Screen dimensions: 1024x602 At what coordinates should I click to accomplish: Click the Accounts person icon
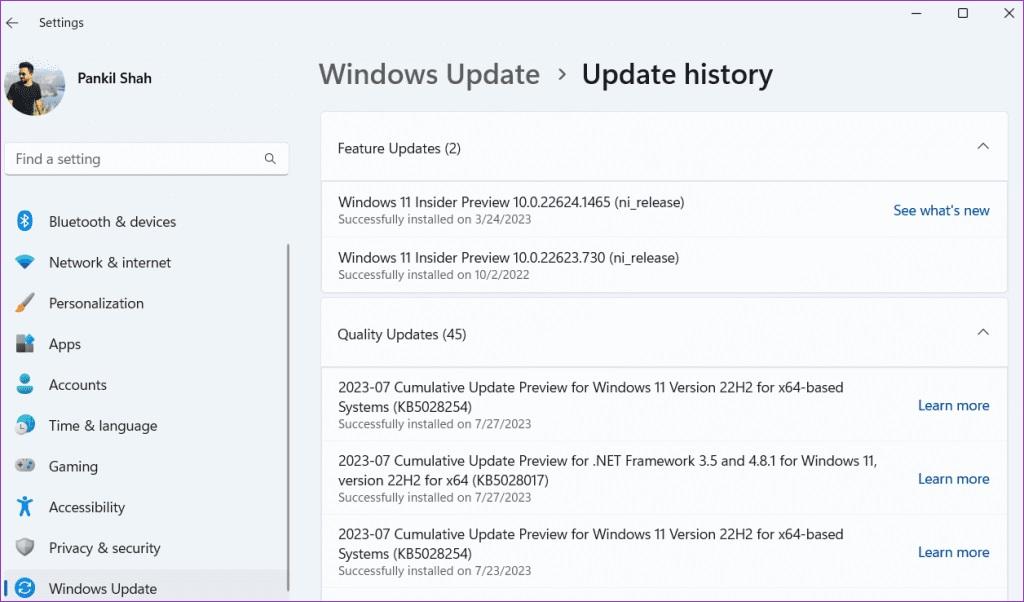point(25,385)
